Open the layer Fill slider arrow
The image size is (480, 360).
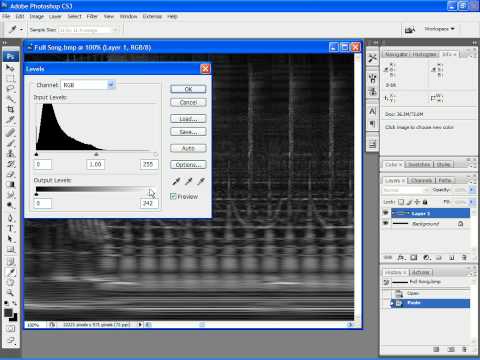471,202
